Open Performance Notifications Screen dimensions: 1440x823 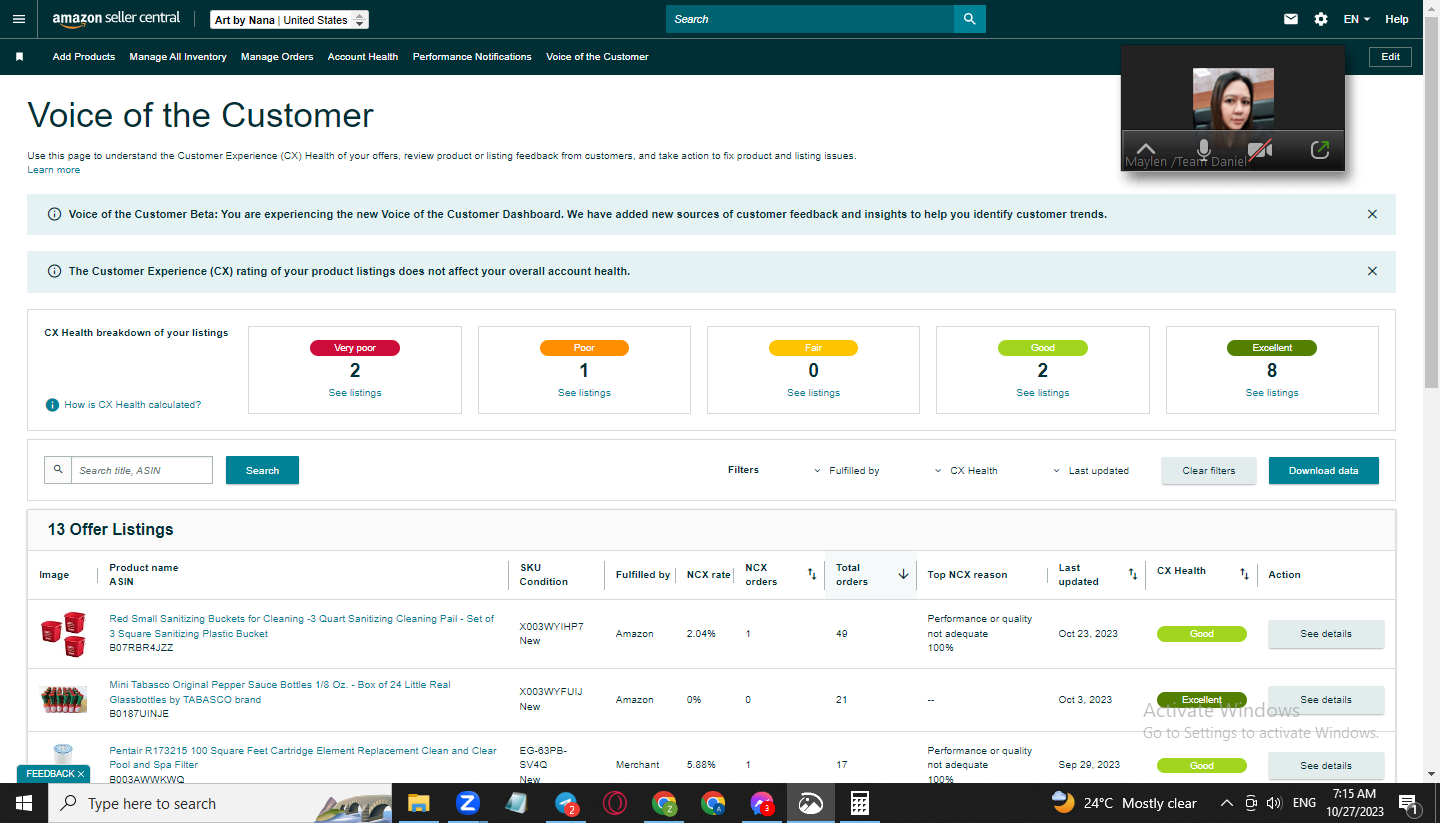coord(472,57)
